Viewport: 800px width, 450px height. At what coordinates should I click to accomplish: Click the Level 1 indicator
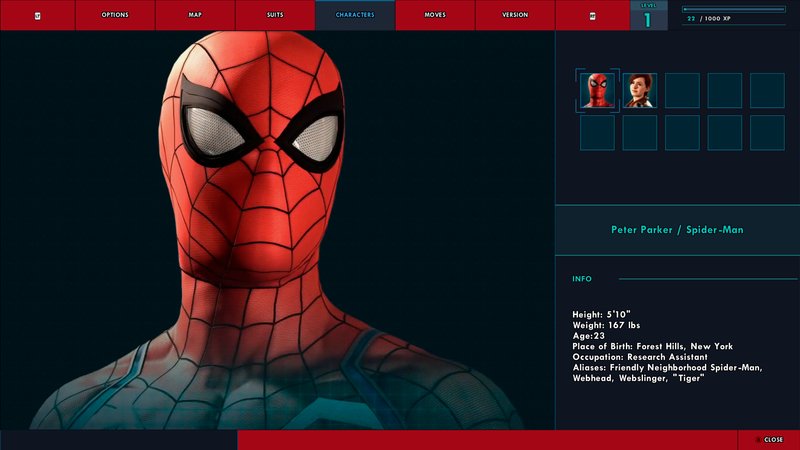coord(648,15)
